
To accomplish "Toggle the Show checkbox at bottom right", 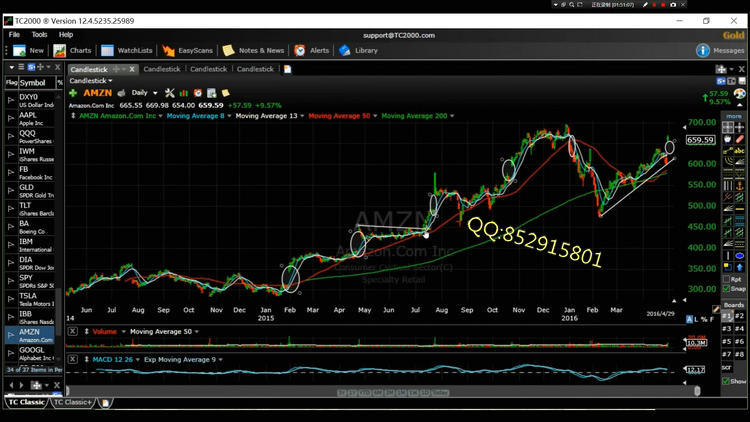I will (727, 381).
